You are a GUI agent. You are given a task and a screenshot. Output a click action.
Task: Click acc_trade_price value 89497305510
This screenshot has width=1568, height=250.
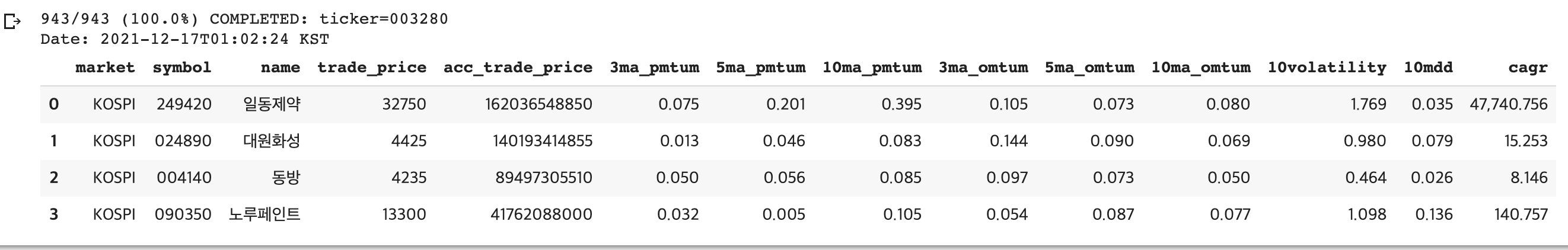tap(544, 178)
